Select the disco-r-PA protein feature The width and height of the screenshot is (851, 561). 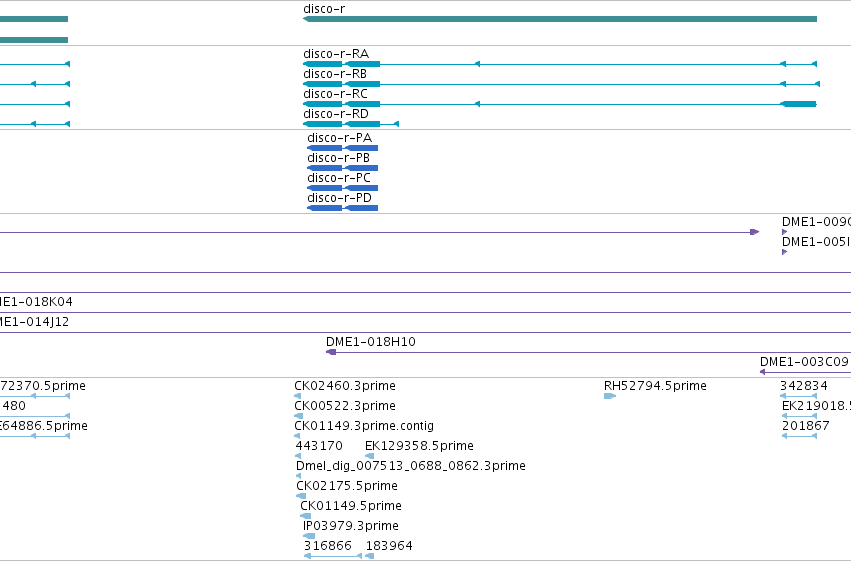pos(342,148)
